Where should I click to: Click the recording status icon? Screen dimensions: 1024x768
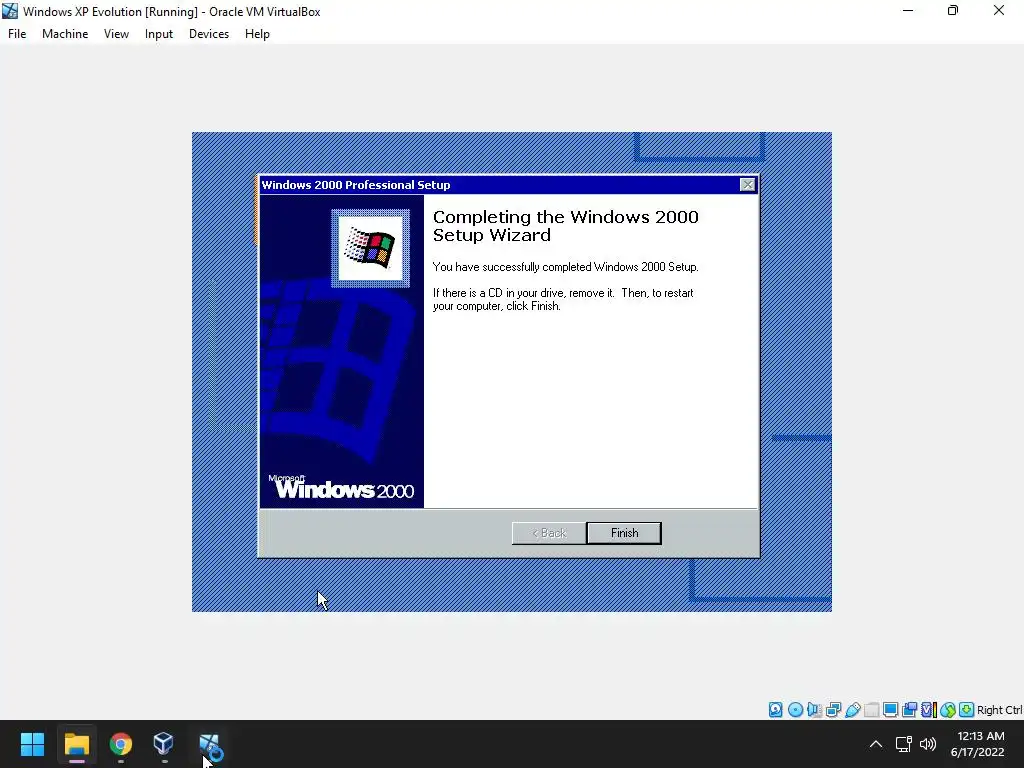[909, 710]
